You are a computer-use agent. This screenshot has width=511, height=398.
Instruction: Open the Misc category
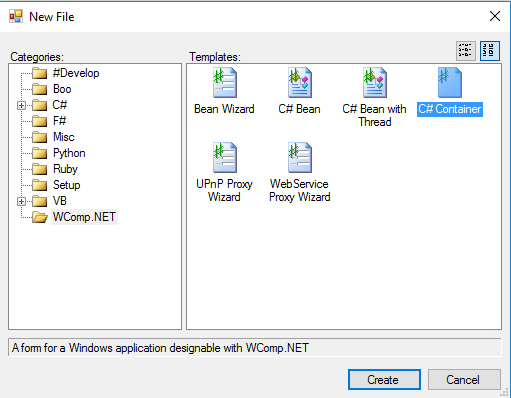tap(64, 137)
